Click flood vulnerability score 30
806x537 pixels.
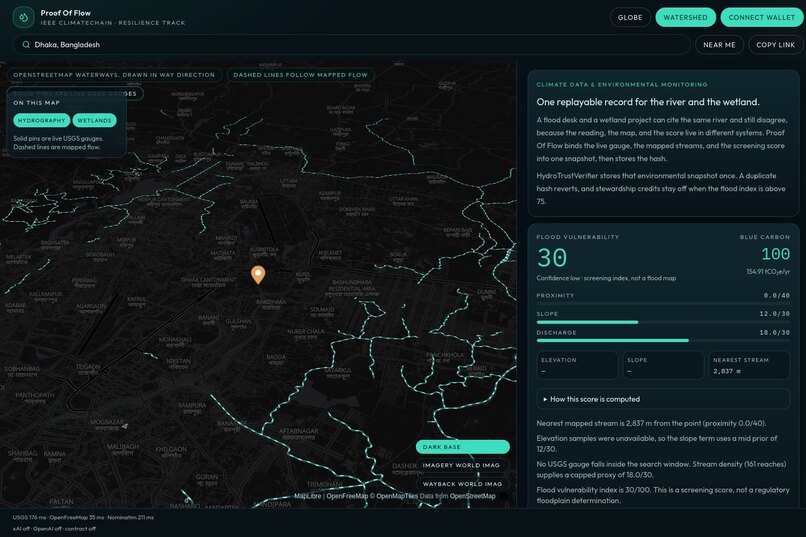coord(552,257)
